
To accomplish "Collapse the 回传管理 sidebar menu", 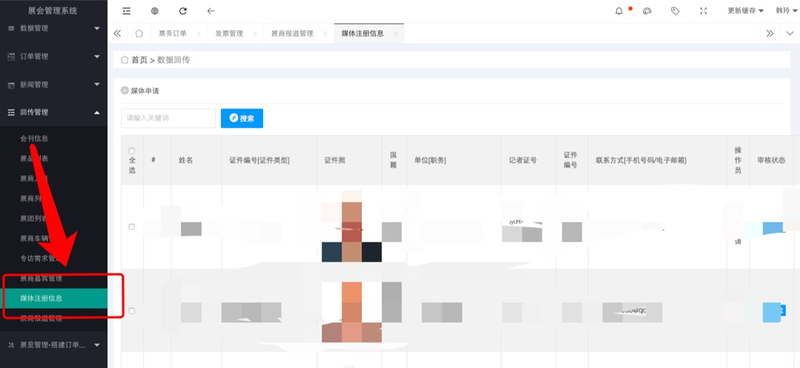I will coord(54,112).
